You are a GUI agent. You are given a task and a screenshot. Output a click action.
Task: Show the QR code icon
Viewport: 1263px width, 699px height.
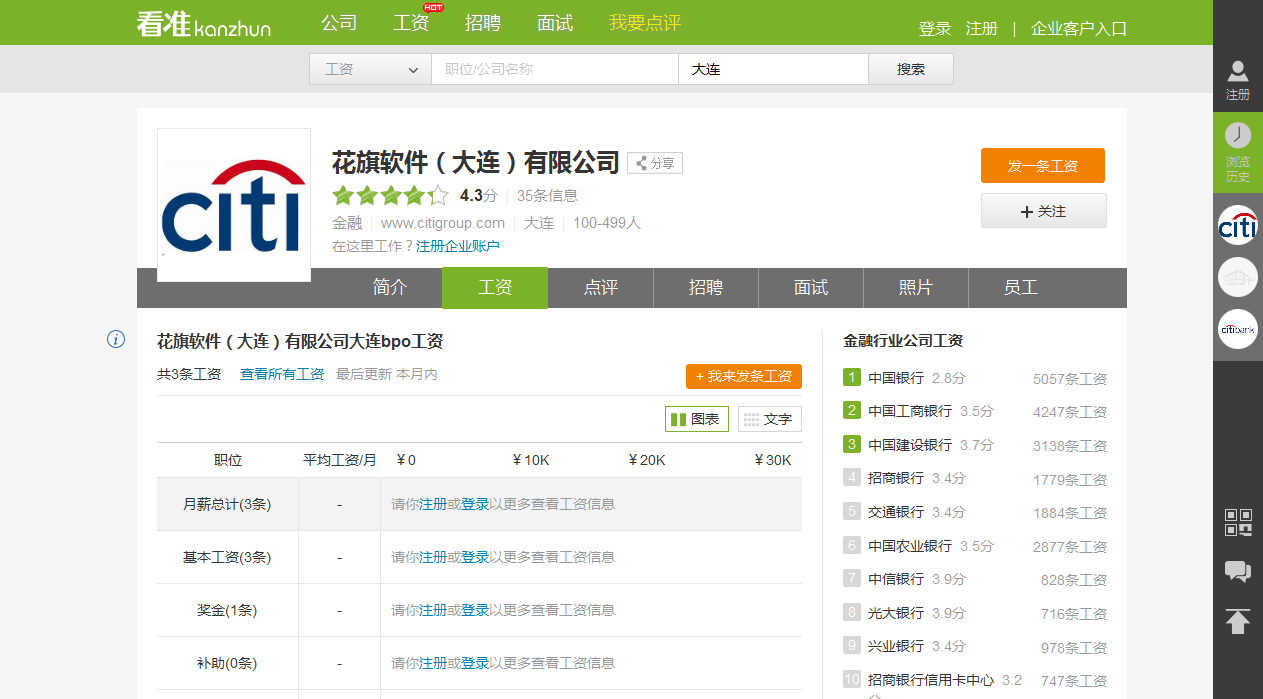(x=1238, y=522)
